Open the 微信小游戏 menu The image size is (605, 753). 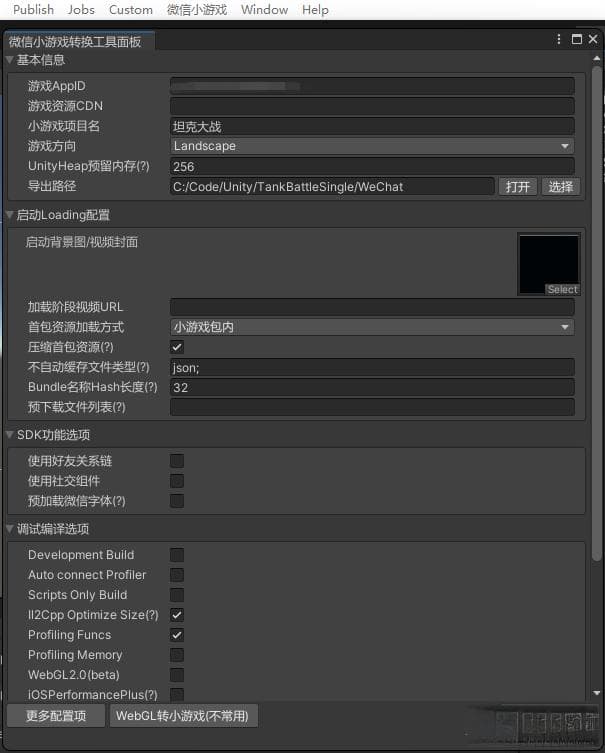197,10
